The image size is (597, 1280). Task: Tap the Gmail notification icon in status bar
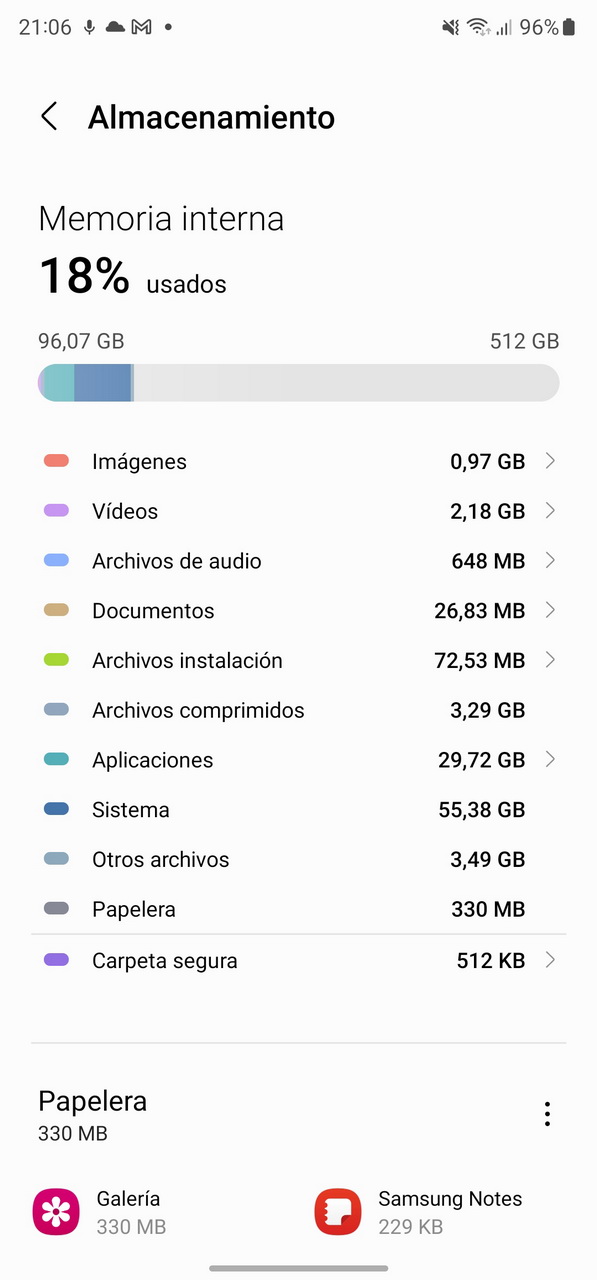(x=141, y=27)
